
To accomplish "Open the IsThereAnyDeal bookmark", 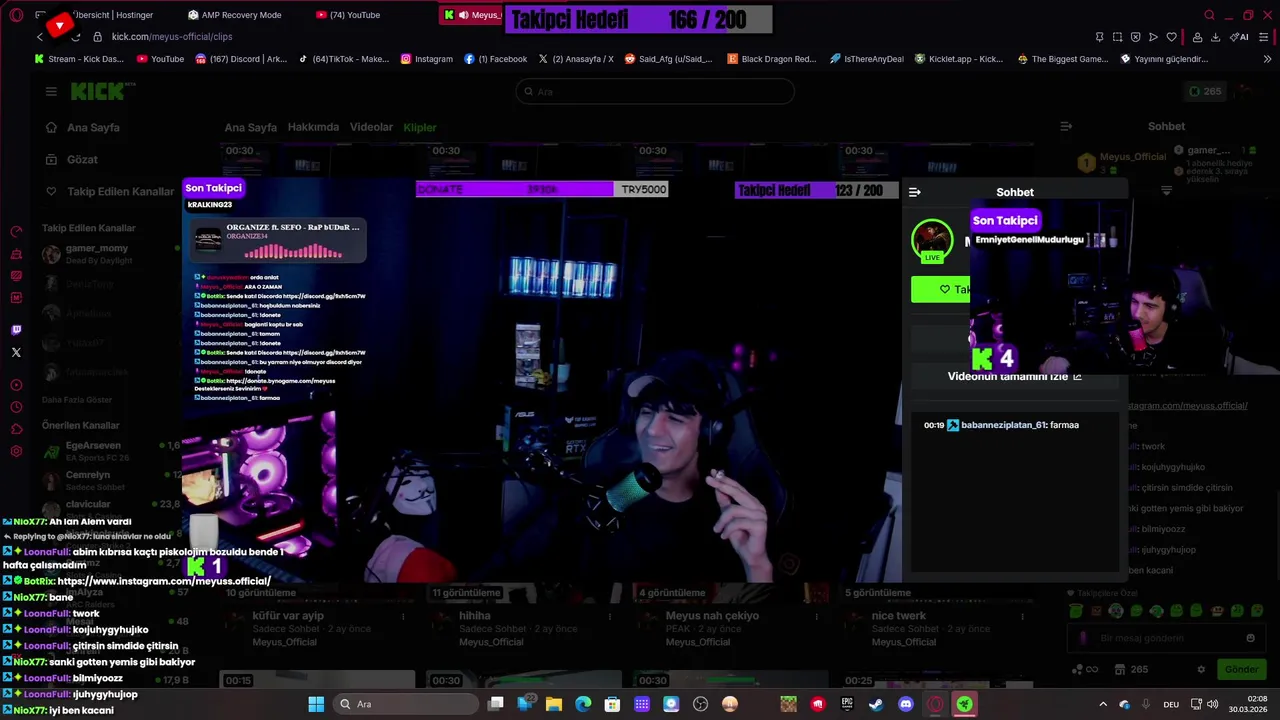I will (x=867, y=59).
